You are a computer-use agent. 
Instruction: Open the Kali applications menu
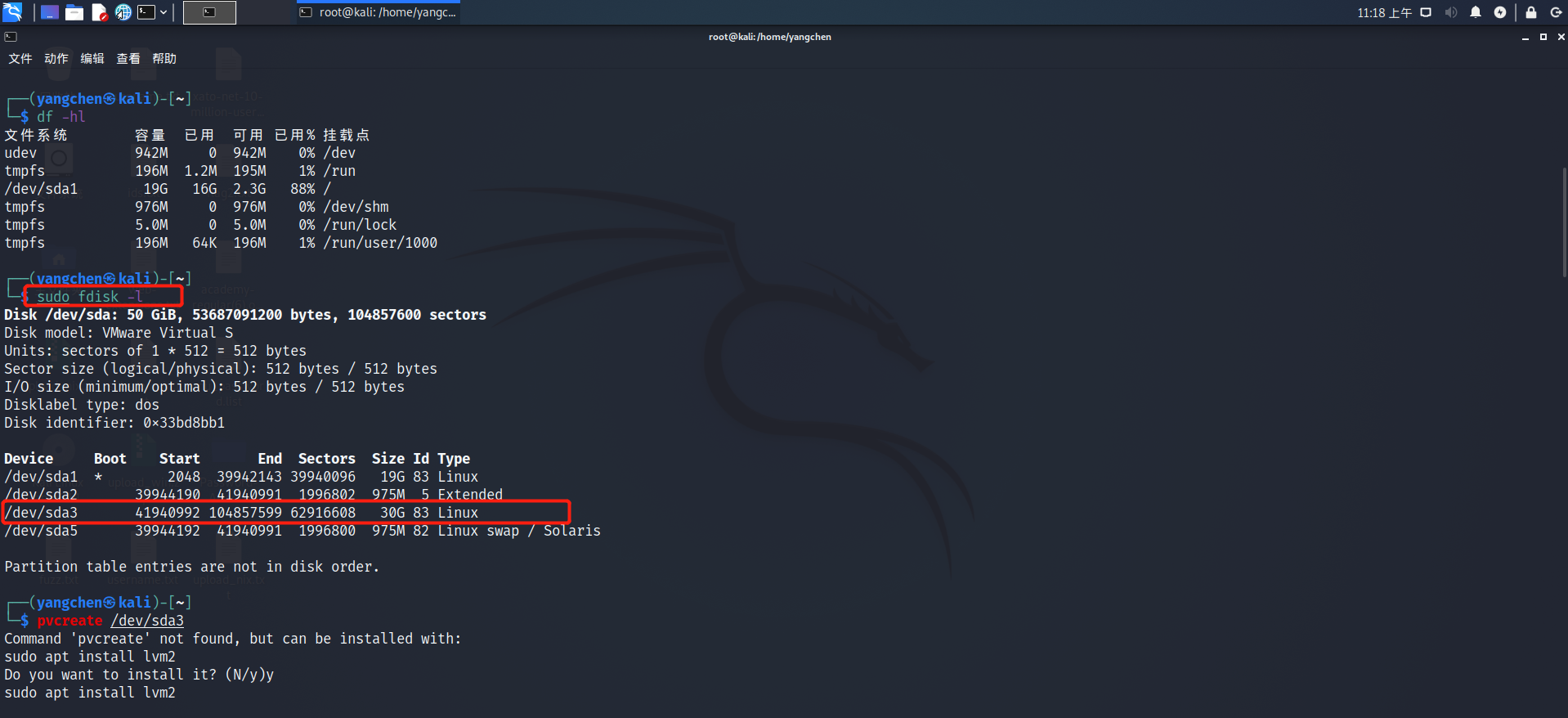[12, 12]
